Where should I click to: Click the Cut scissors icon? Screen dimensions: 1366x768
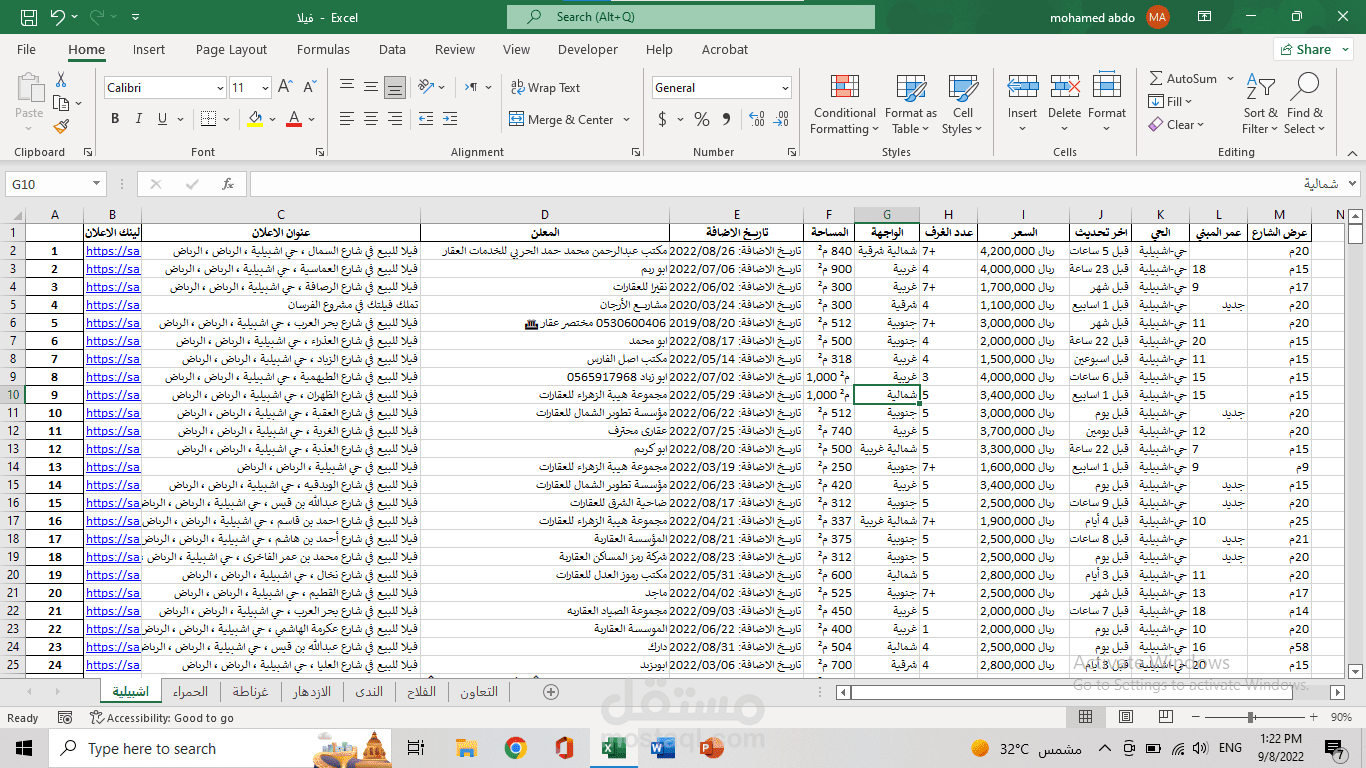coord(61,80)
